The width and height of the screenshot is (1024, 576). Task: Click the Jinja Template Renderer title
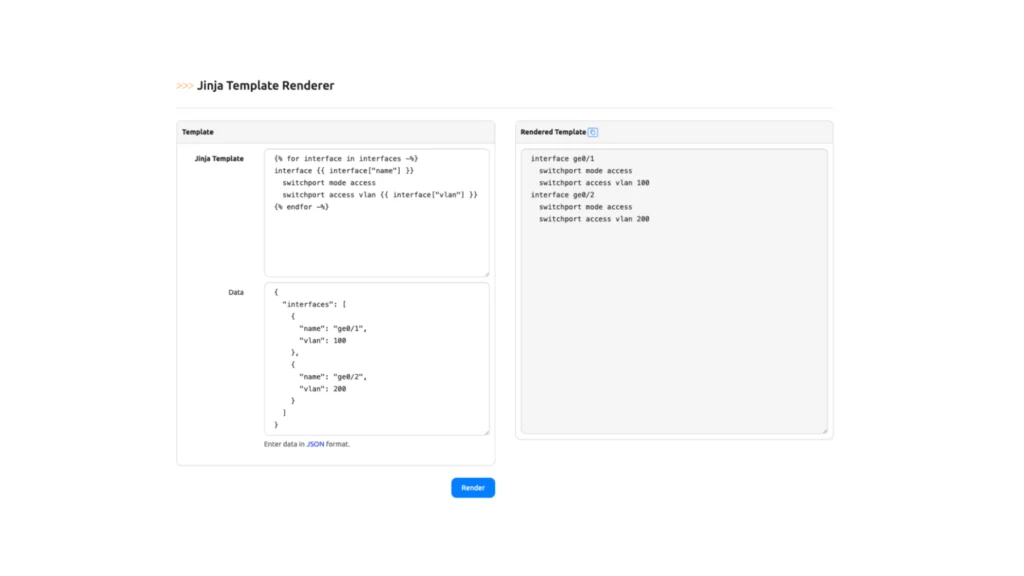pyautogui.click(x=266, y=86)
